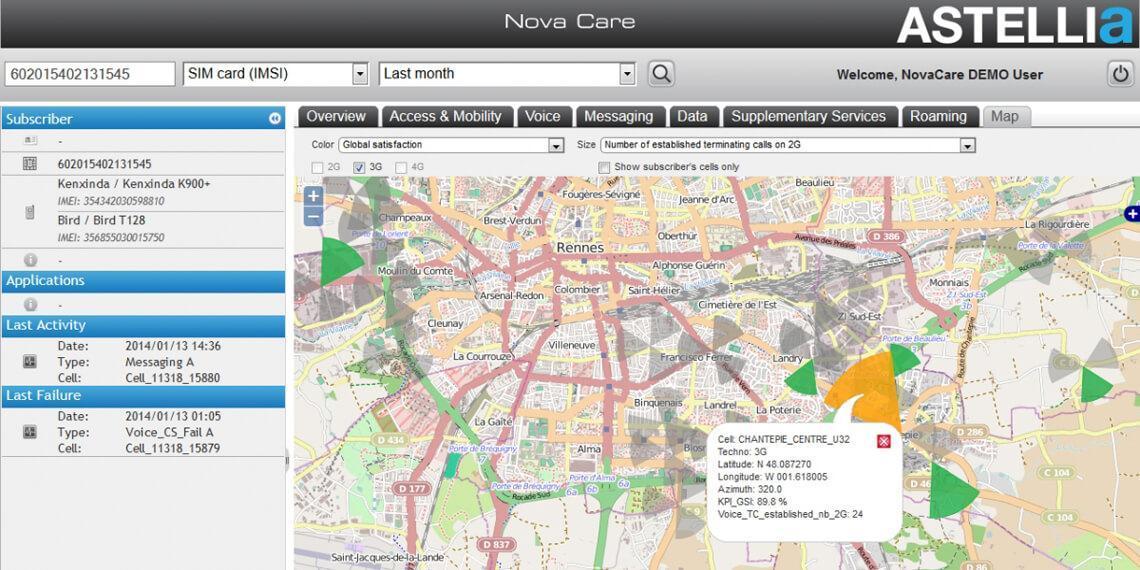Open the SIM card (IMSI) identifier dropdown

click(360, 73)
